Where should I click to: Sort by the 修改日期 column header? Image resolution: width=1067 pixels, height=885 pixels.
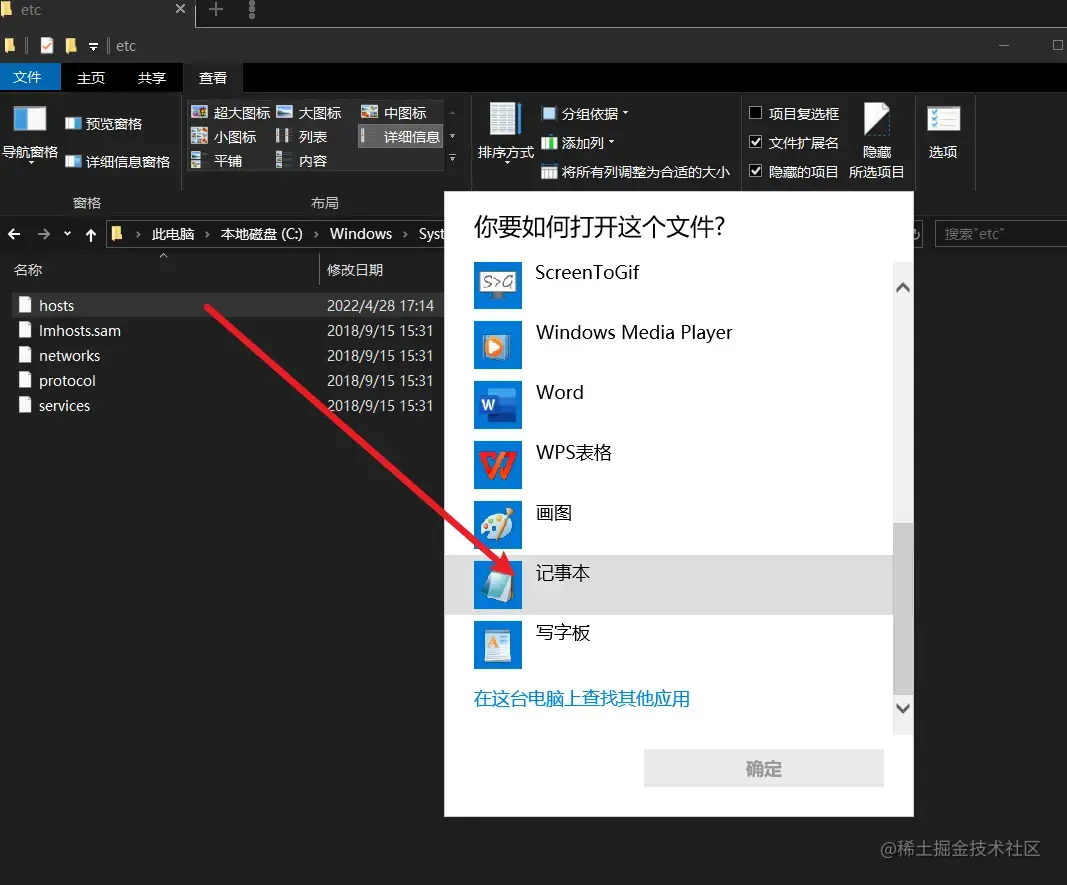pos(355,270)
